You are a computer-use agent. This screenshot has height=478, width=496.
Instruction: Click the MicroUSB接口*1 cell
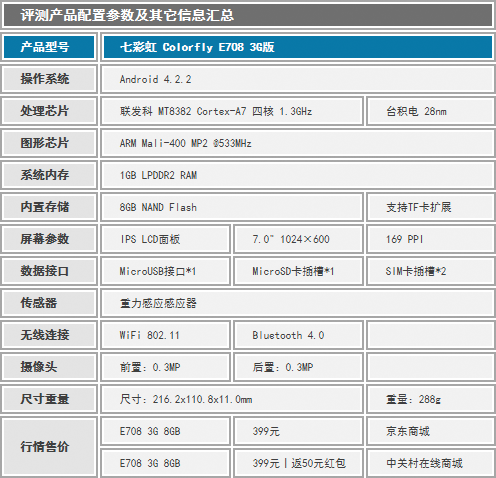[x=166, y=271]
